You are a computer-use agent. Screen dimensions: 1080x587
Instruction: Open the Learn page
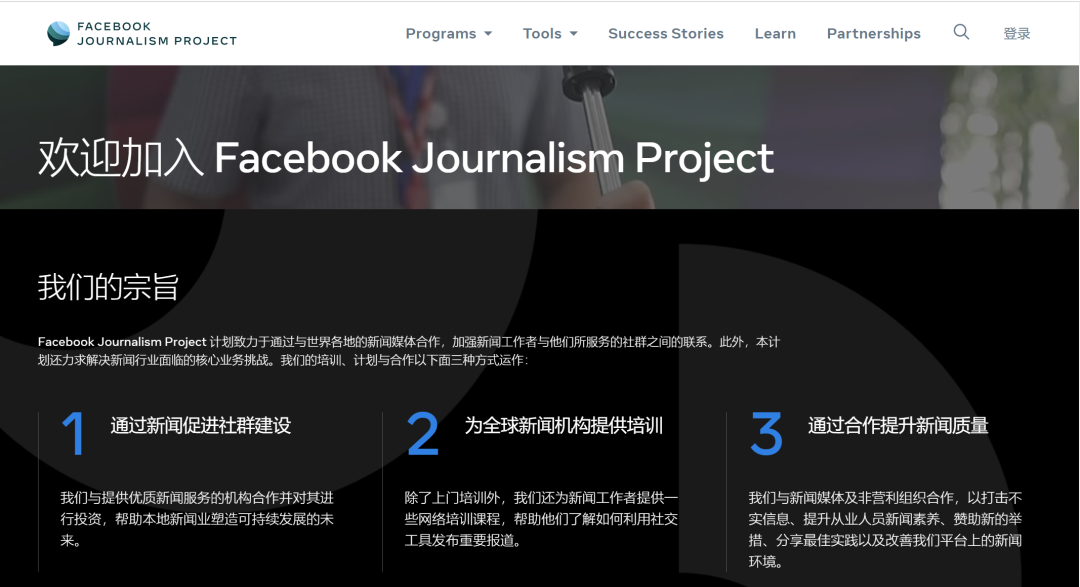tap(775, 34)
